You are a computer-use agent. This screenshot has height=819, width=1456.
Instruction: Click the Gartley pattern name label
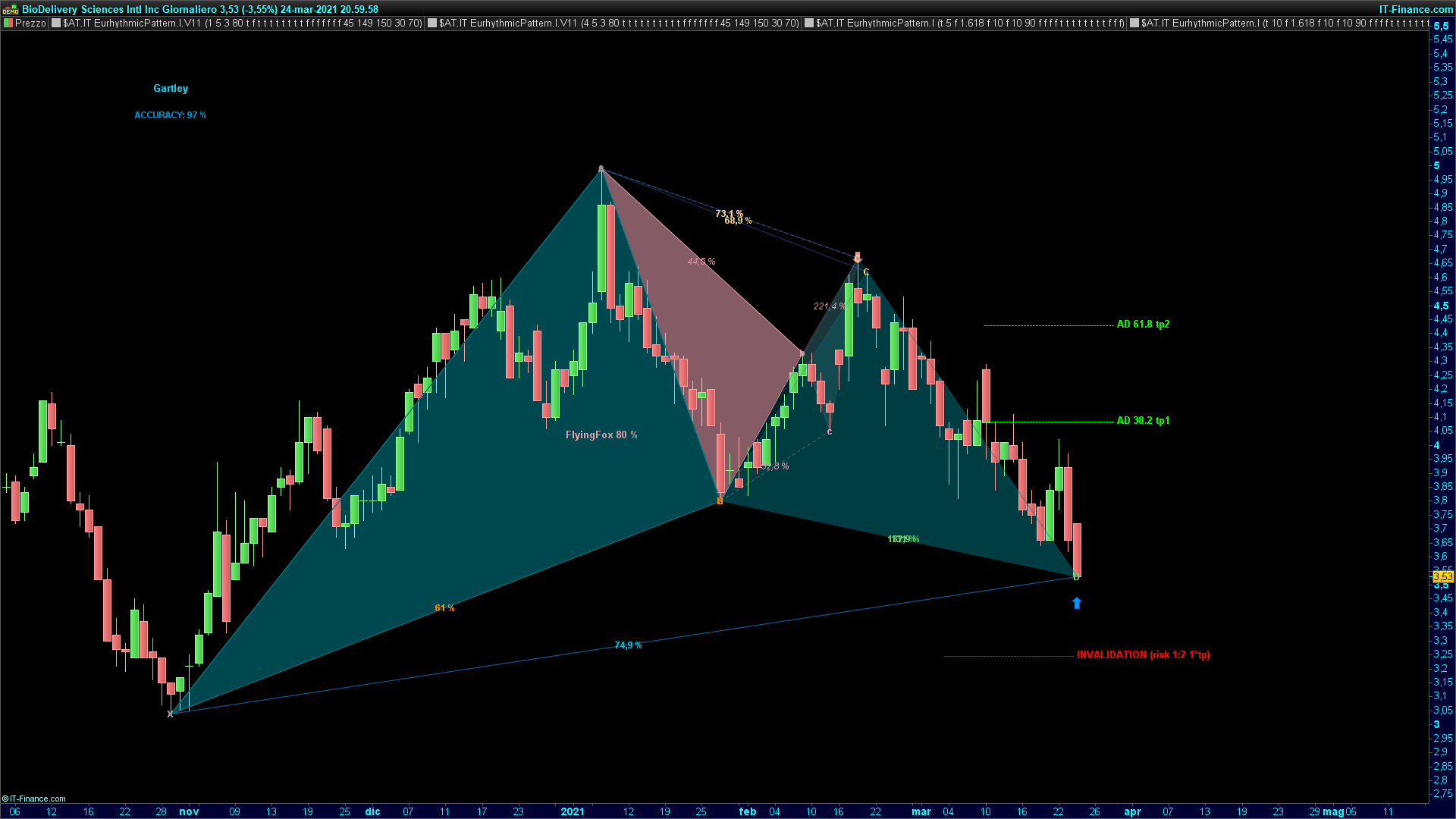(171, 89)
